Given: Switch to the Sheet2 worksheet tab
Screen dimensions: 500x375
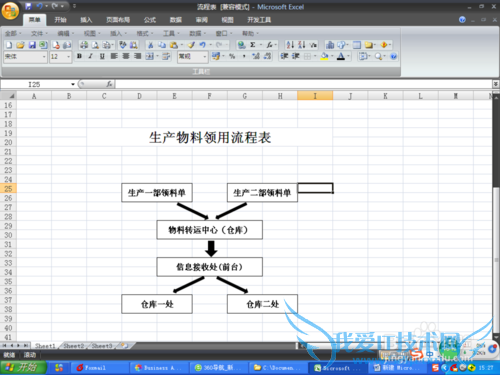Looking at the screenshot, I should tap(74, 346).
